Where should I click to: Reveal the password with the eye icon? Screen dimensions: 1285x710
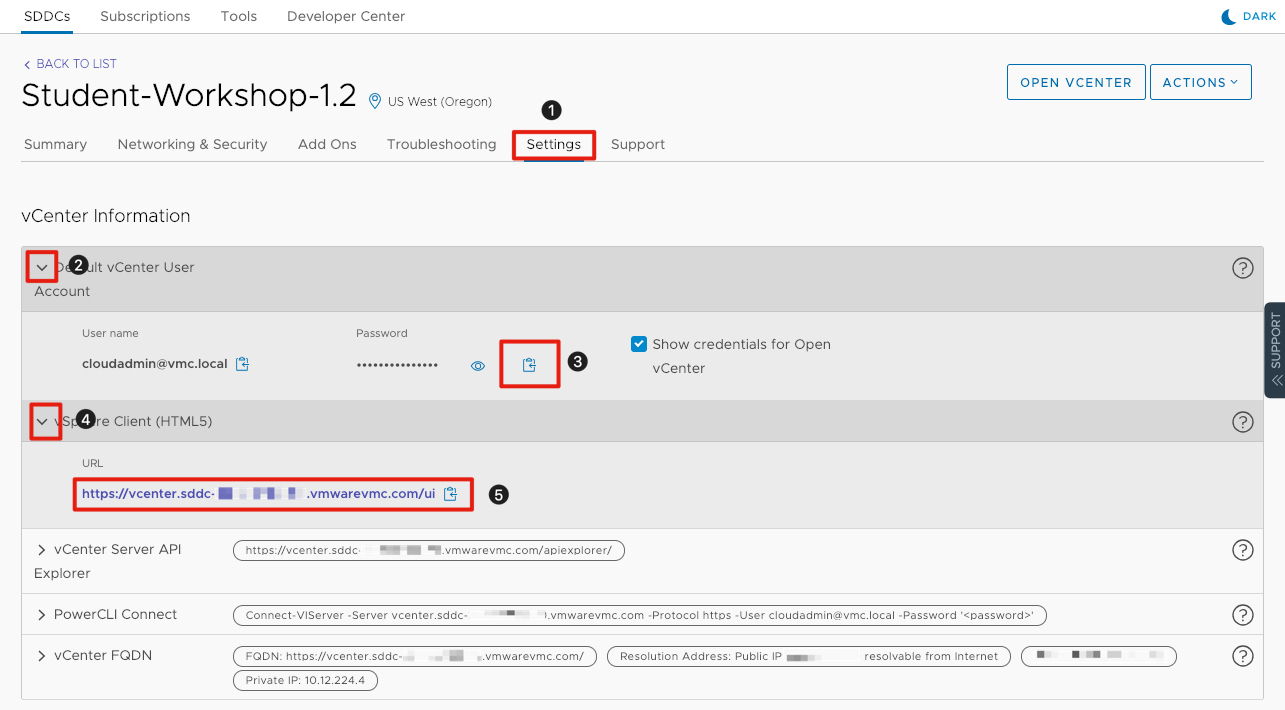(478, 366)
